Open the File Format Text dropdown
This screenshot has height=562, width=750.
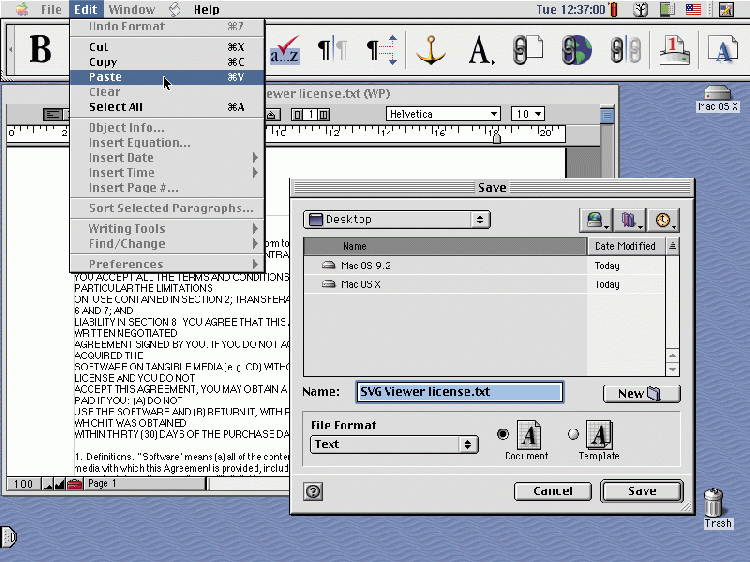tap(394, 444)
